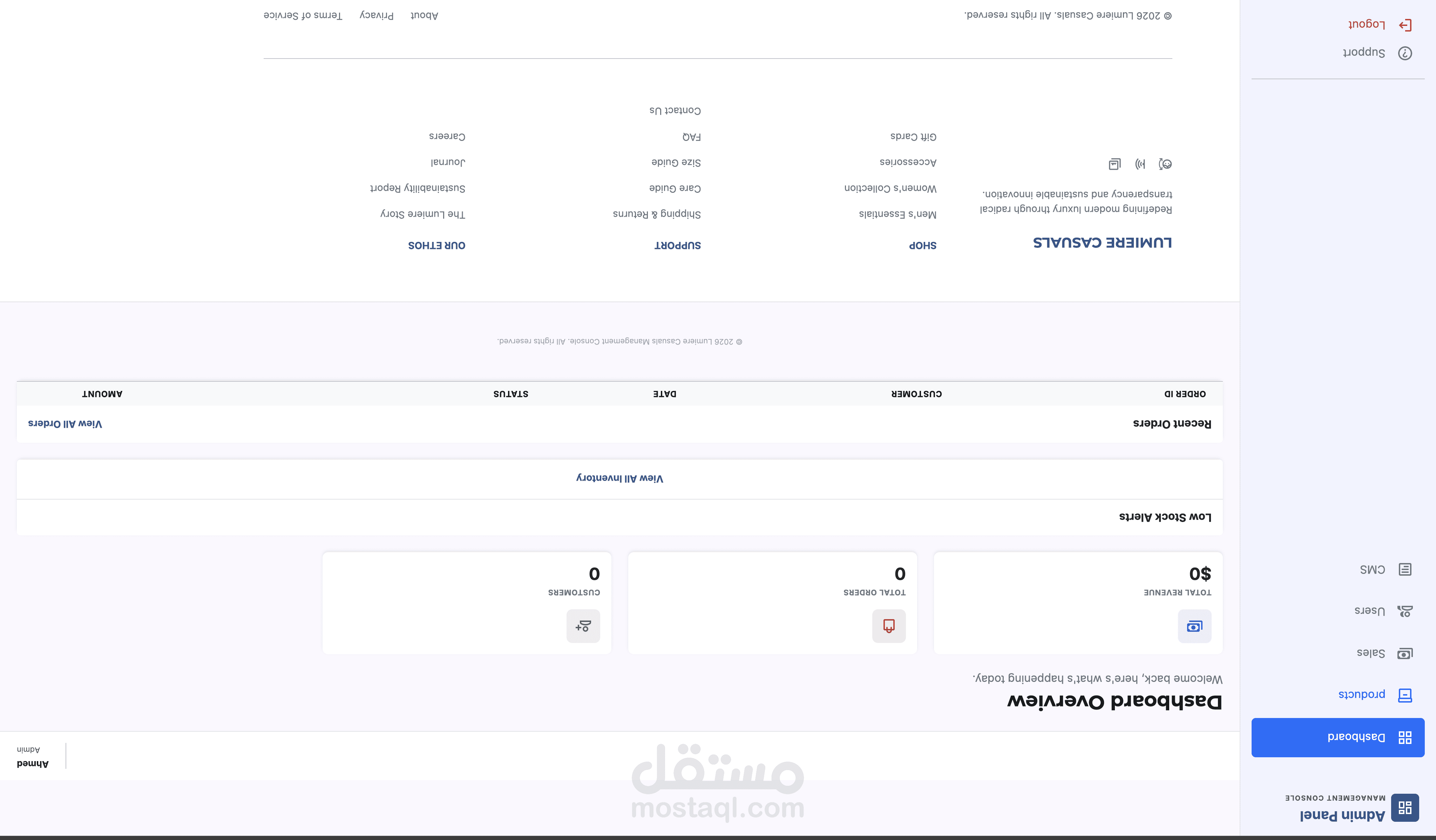Image resolution: width=1436 pixels, height=840 pixels.
Task: Click the SHOP footer column heading
Action: pos(923,246)
